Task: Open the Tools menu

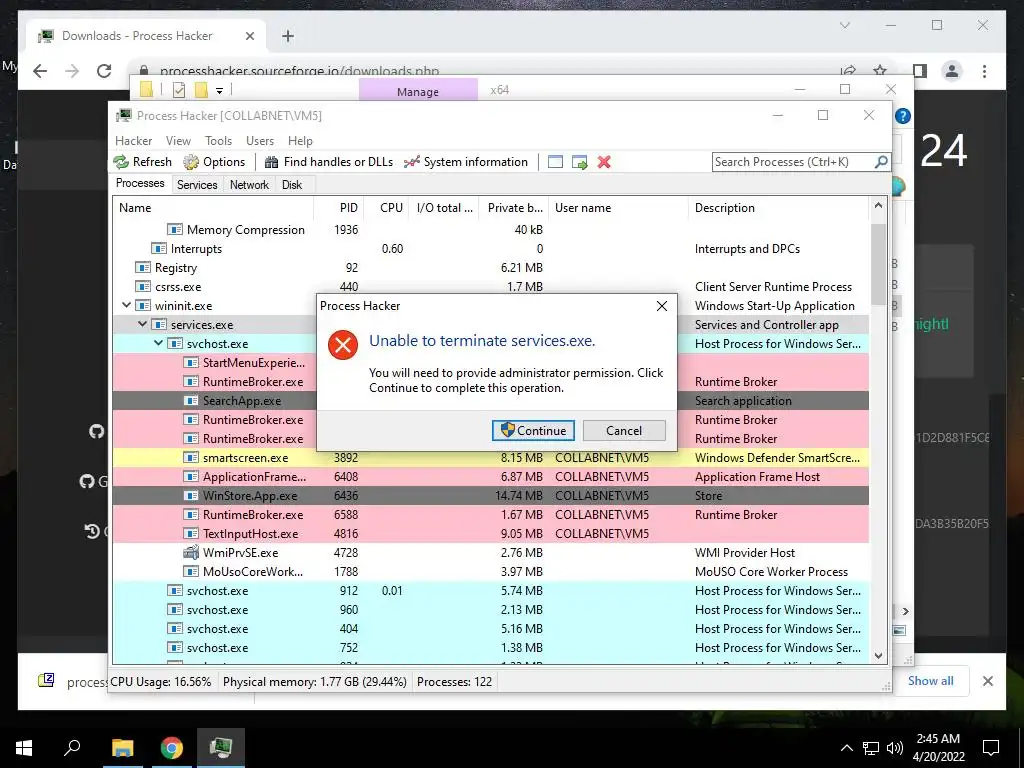Action: [x=218, y=141]
